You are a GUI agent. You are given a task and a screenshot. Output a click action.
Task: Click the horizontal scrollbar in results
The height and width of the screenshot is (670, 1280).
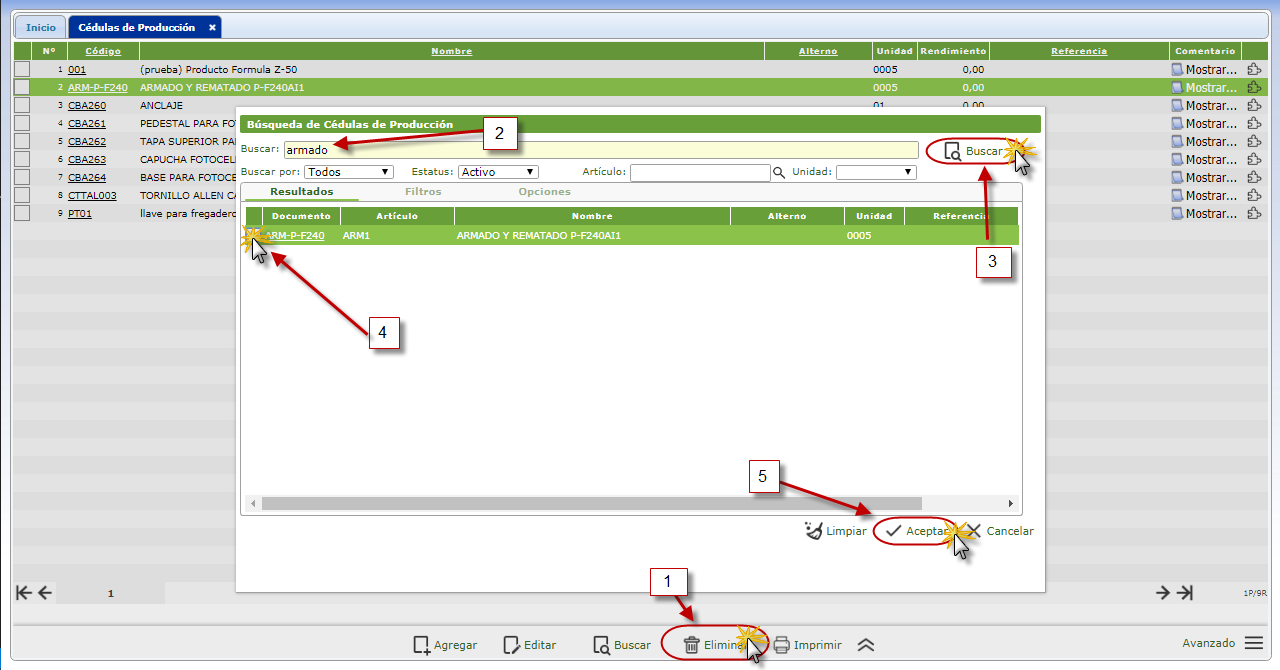591,503
